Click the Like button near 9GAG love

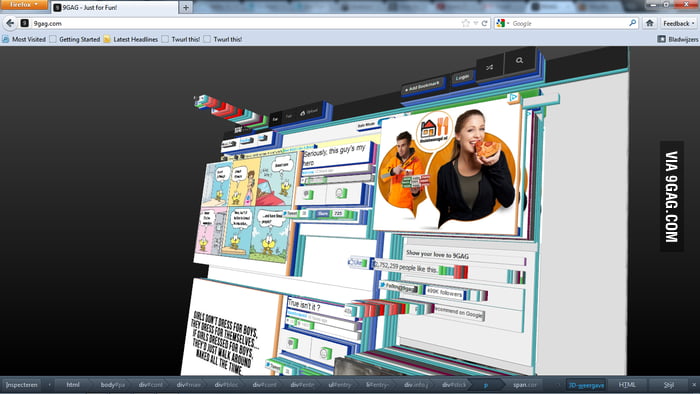point(358,262)
